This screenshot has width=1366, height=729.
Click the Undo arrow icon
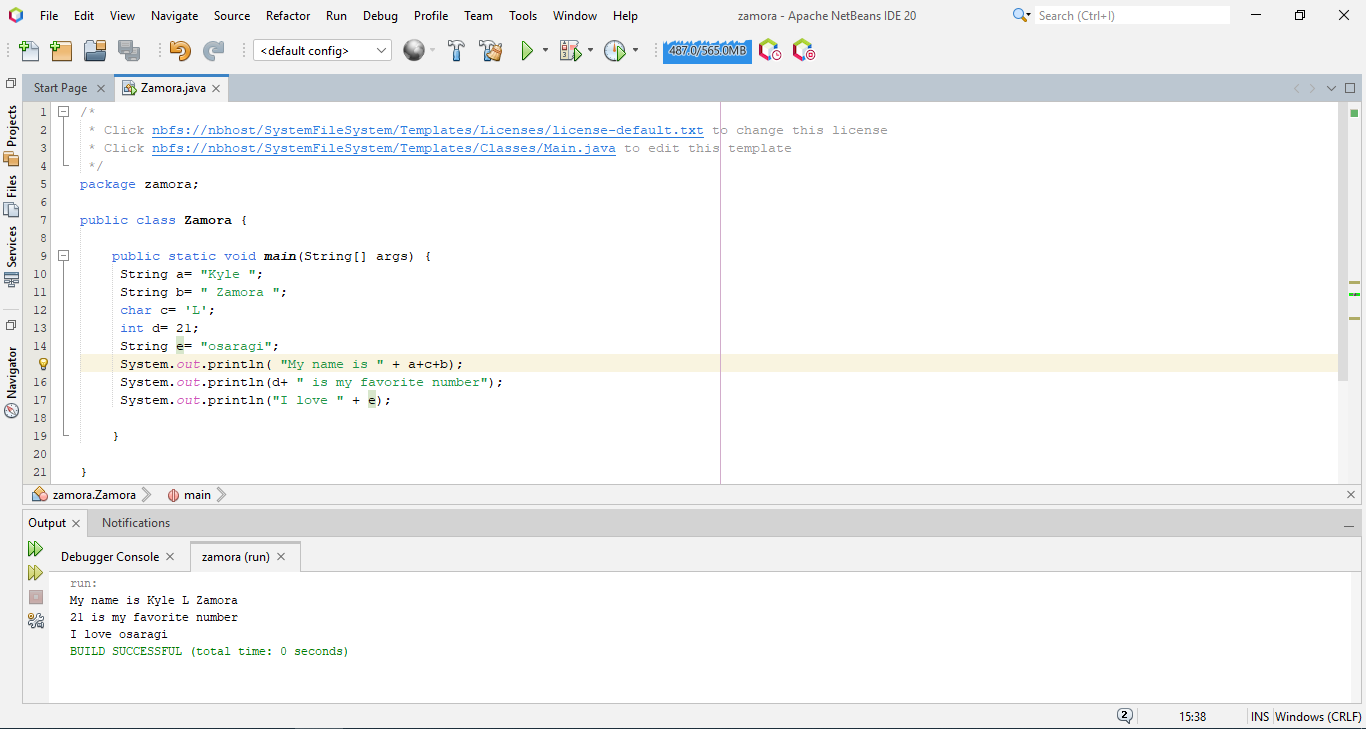[180, 51]
